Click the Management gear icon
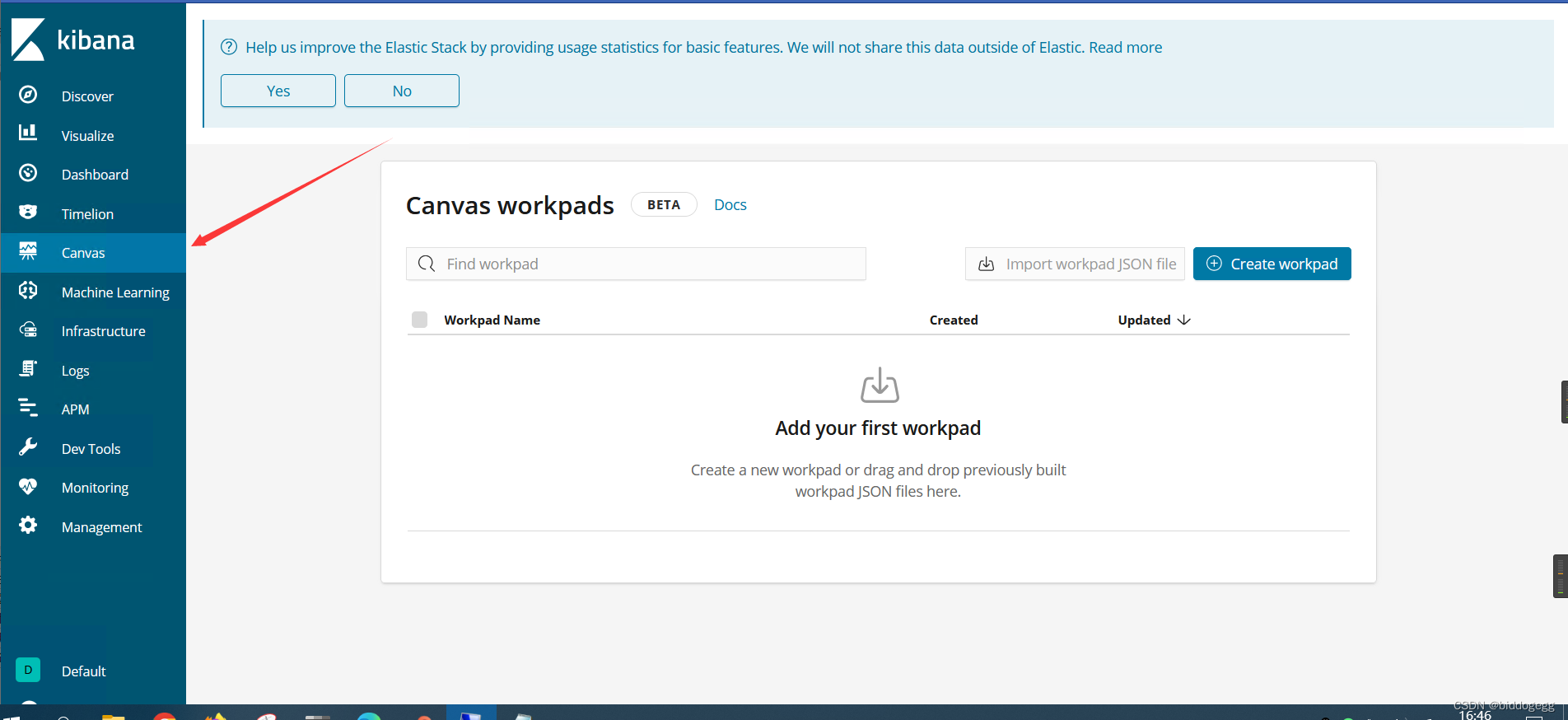This screenshot has height=720, width=1568. coord(28,525)
